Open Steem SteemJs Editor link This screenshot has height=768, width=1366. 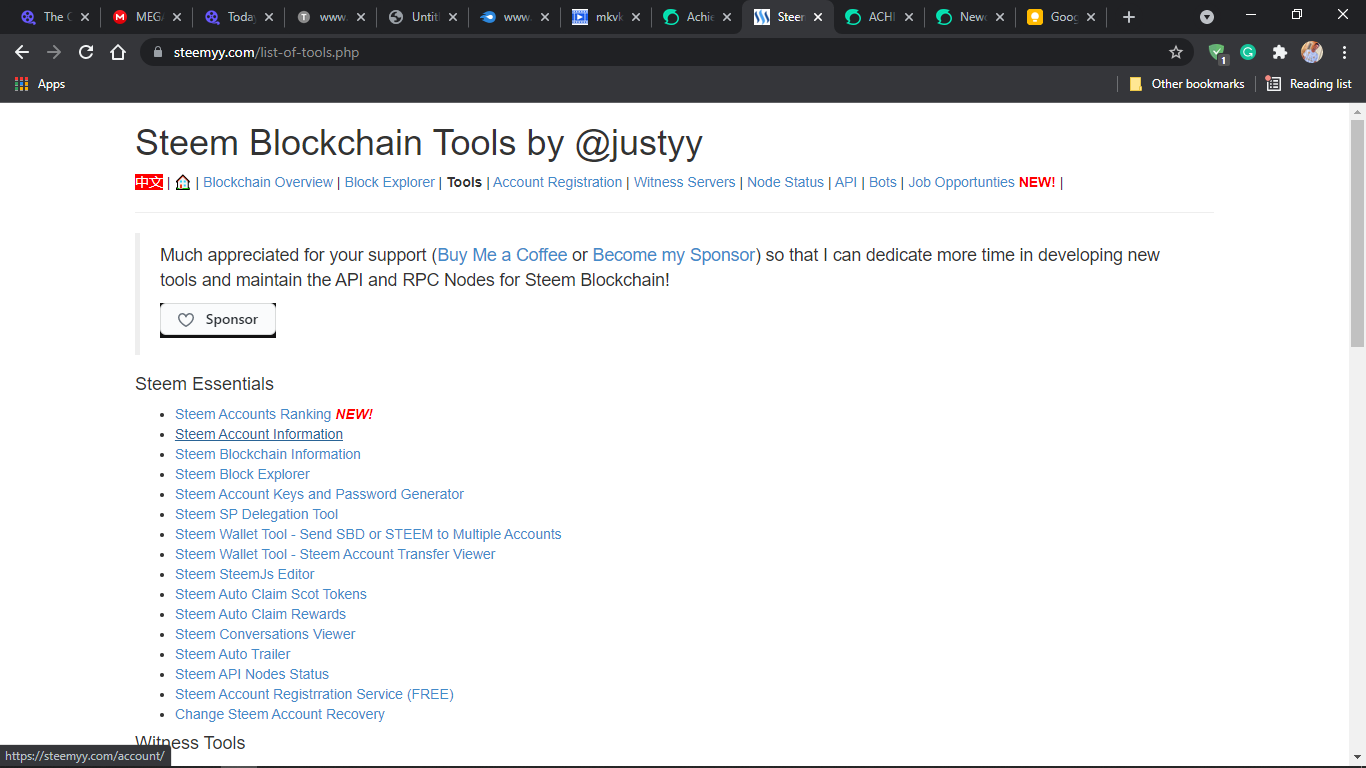pos(244,574)
